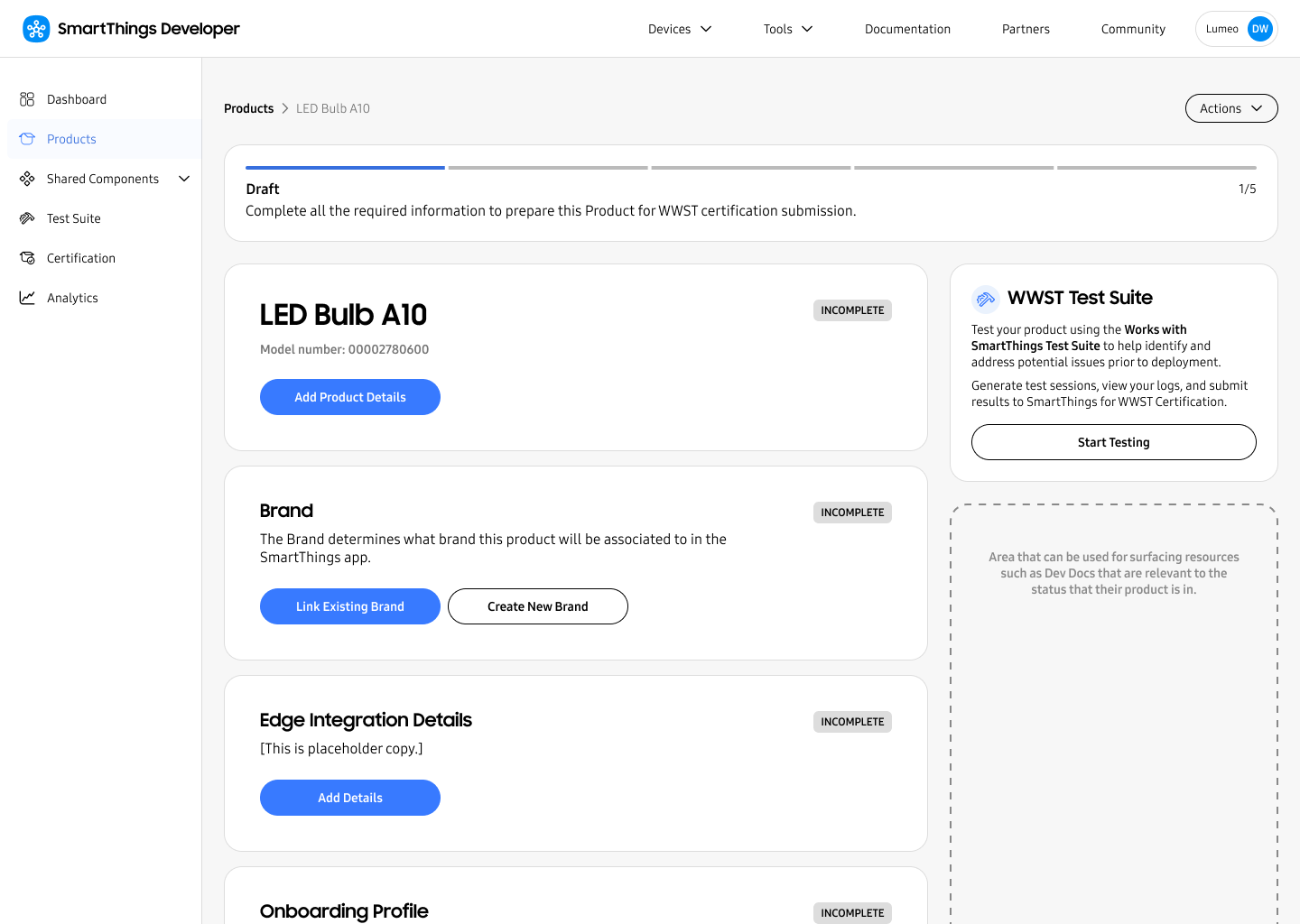This screenshot has height=924, width=1300.
Task: Click the WWST Test Suite card icon
Action: point(985,299)
